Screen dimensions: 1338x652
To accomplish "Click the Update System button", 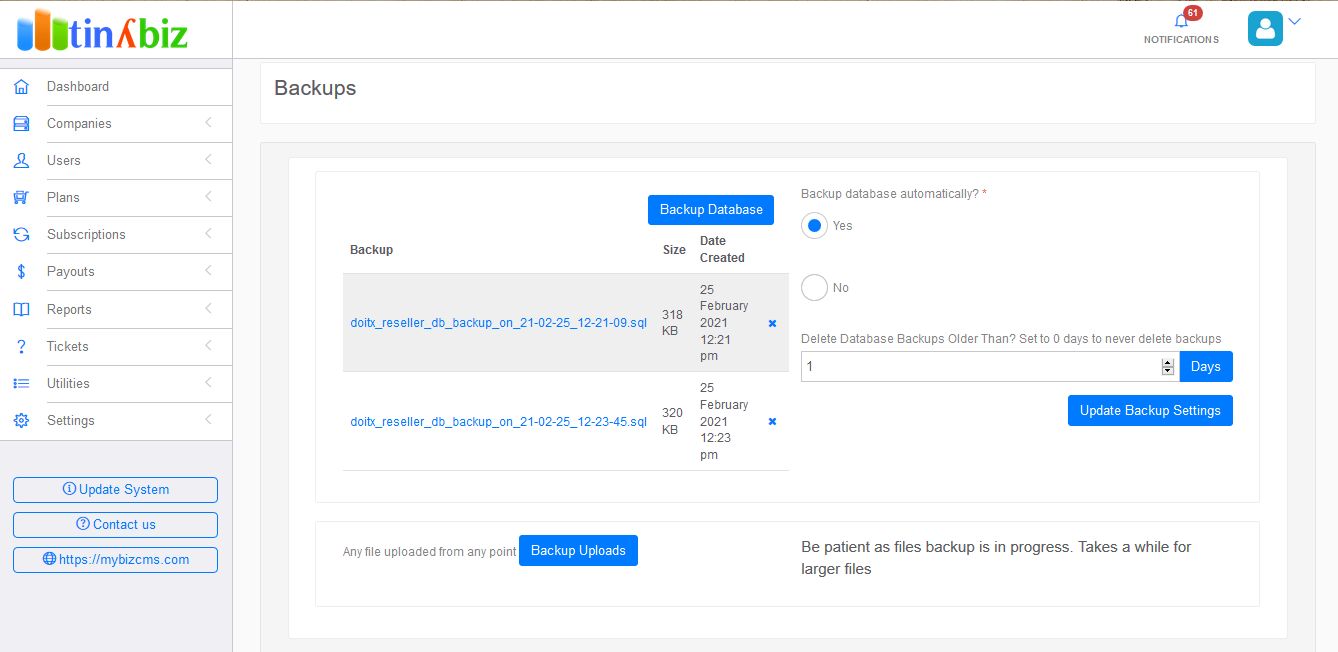I will tap(115, 490).
